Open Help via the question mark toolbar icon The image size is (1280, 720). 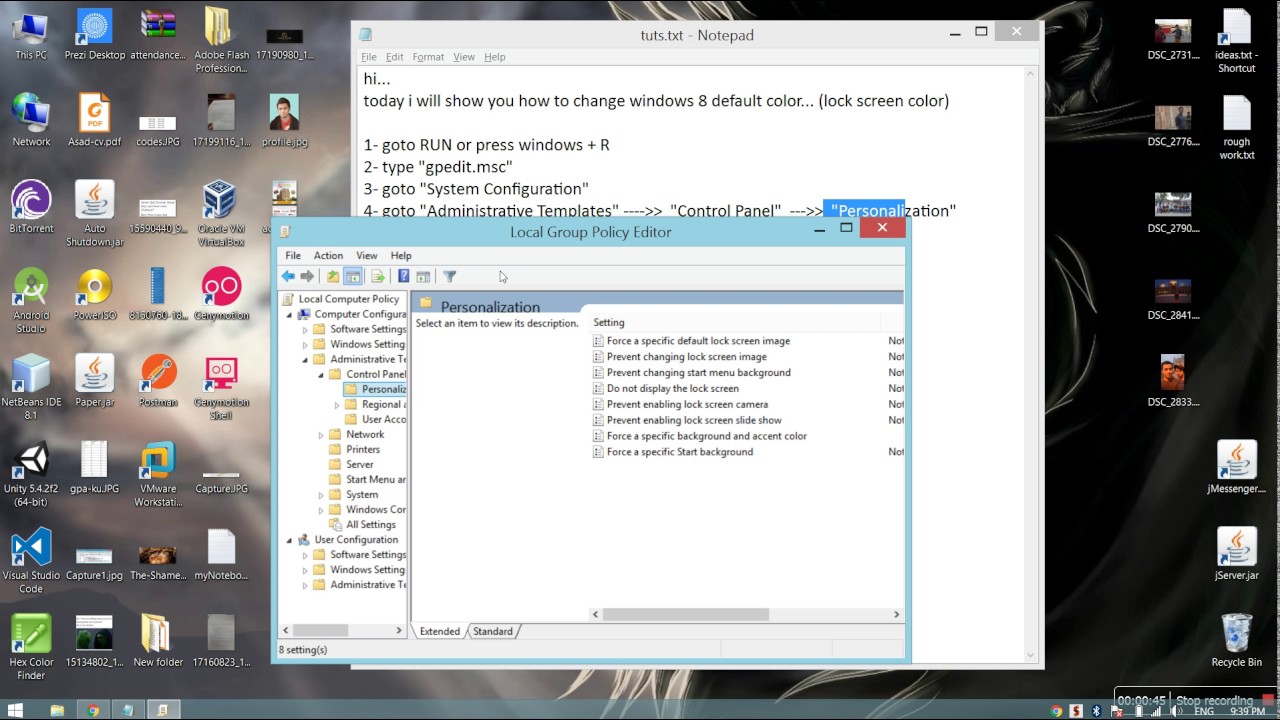point(404,276)
